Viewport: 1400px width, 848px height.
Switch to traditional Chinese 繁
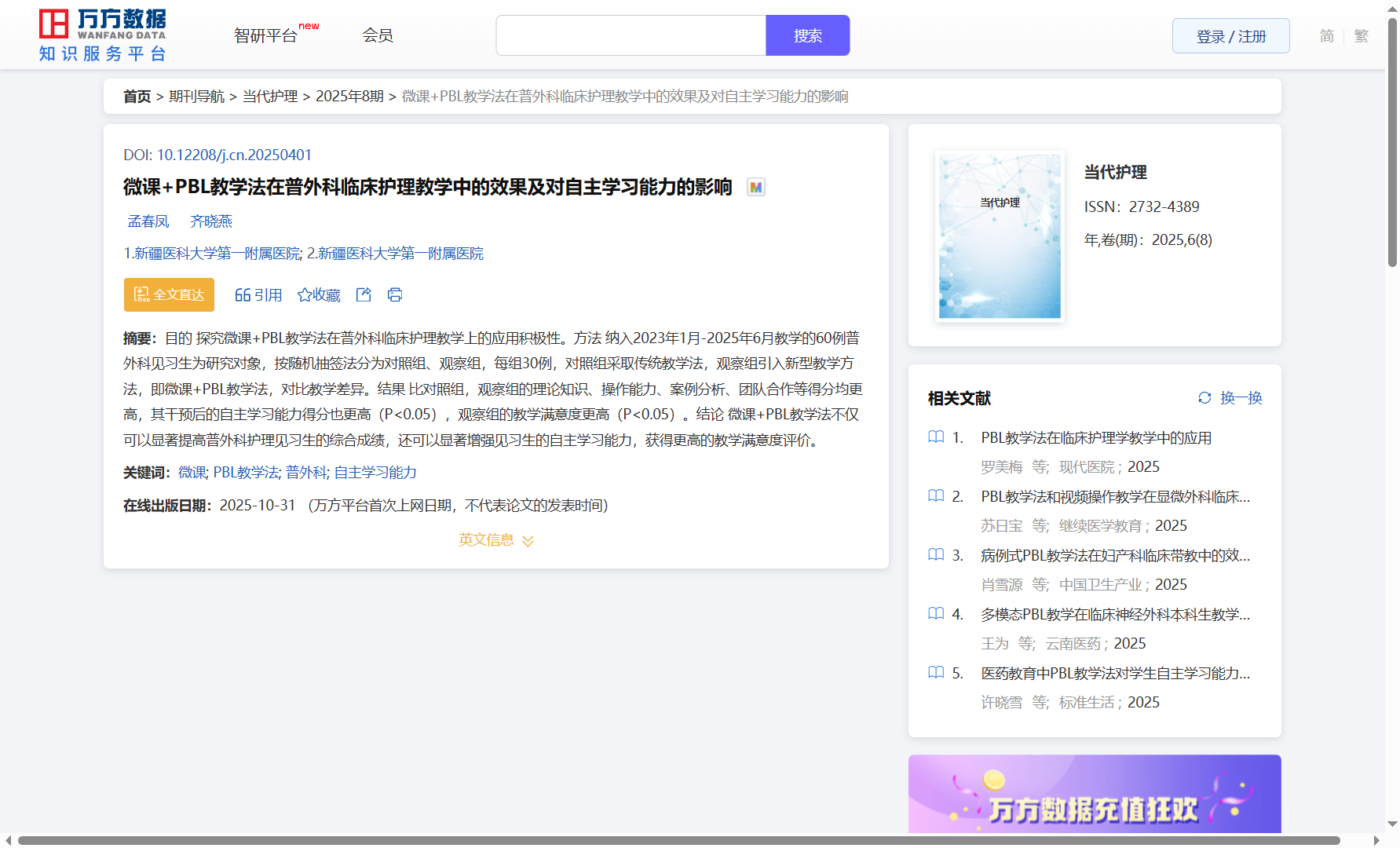point(1362,36)
